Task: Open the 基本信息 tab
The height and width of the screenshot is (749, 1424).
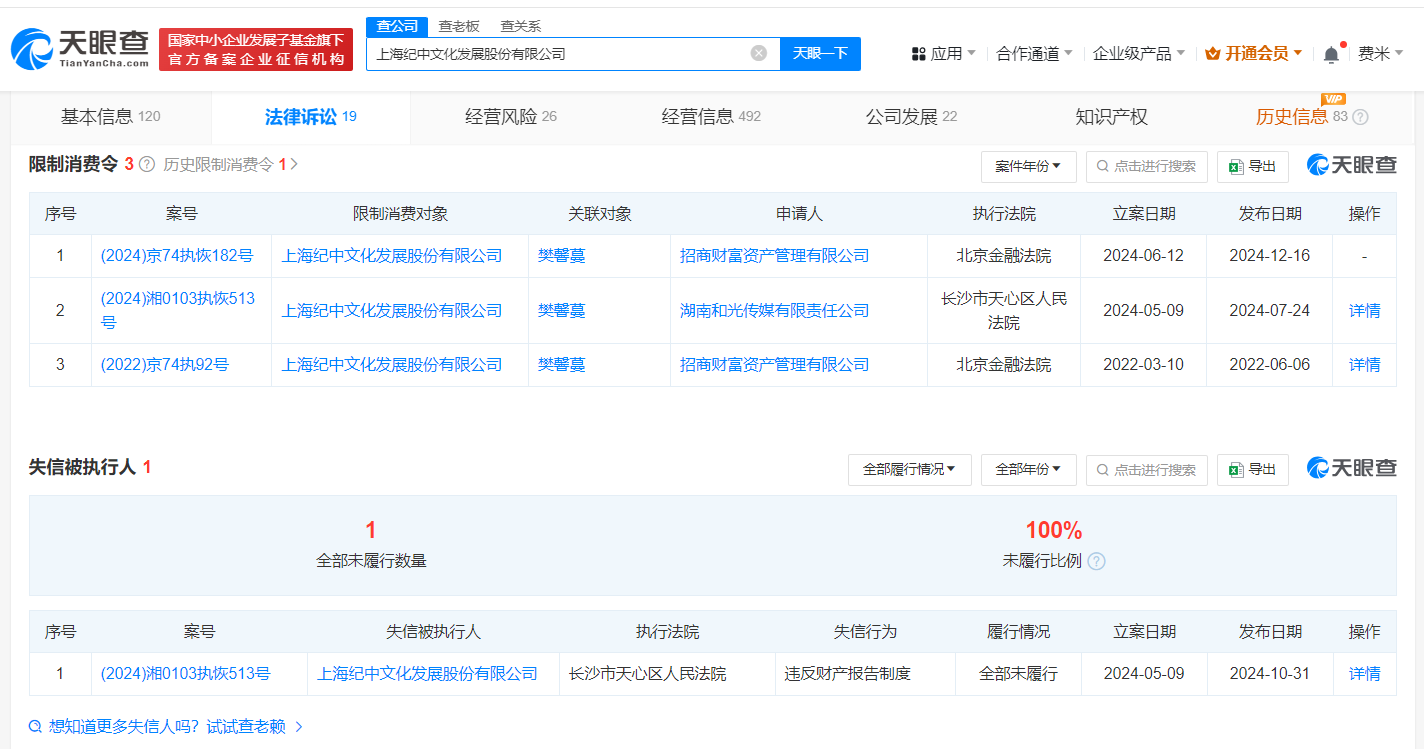Action: 111,117
